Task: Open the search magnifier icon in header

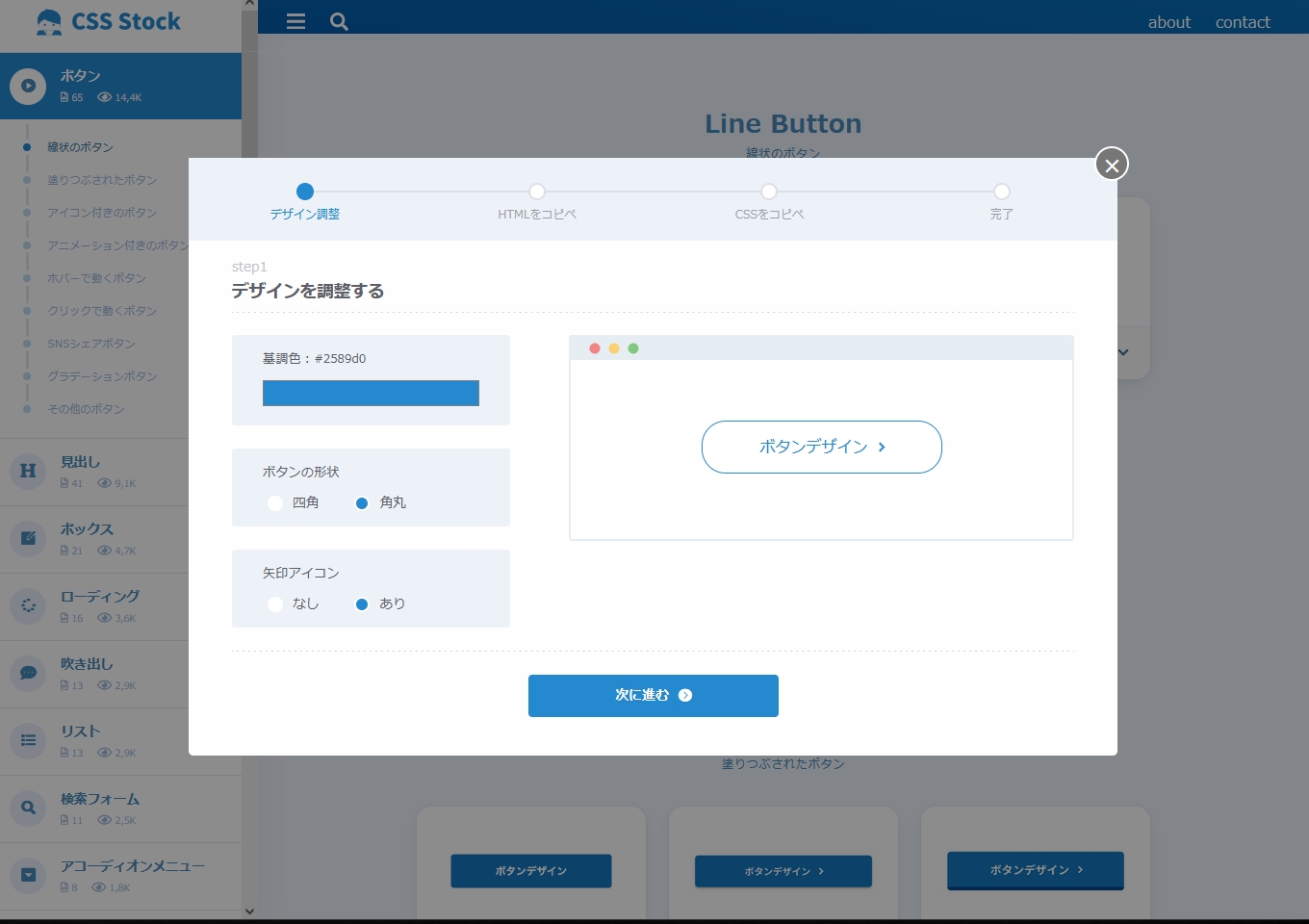Action: [x=339, y=21]
